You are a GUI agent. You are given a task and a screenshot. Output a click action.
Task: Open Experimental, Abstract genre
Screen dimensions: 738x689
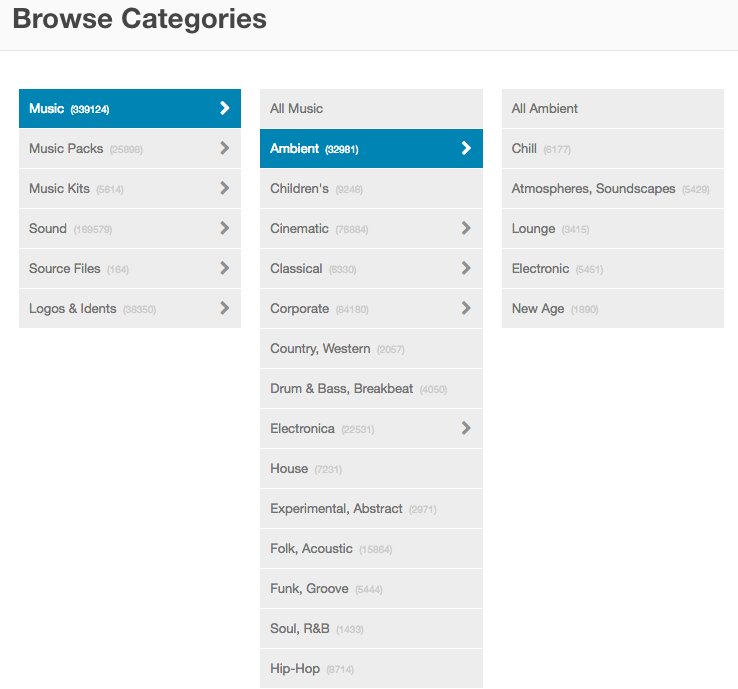[371, 508]
